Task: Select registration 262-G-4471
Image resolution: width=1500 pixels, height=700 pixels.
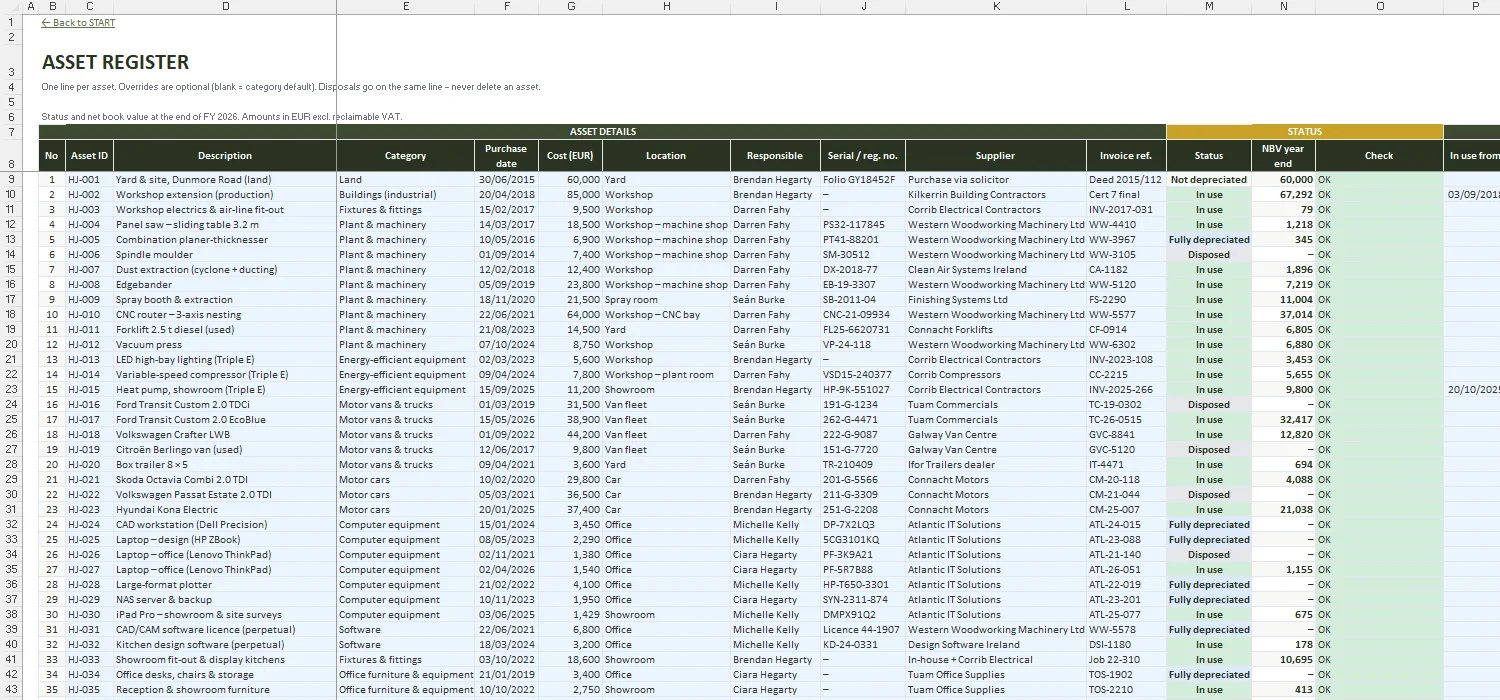Action: coord(863,420)
